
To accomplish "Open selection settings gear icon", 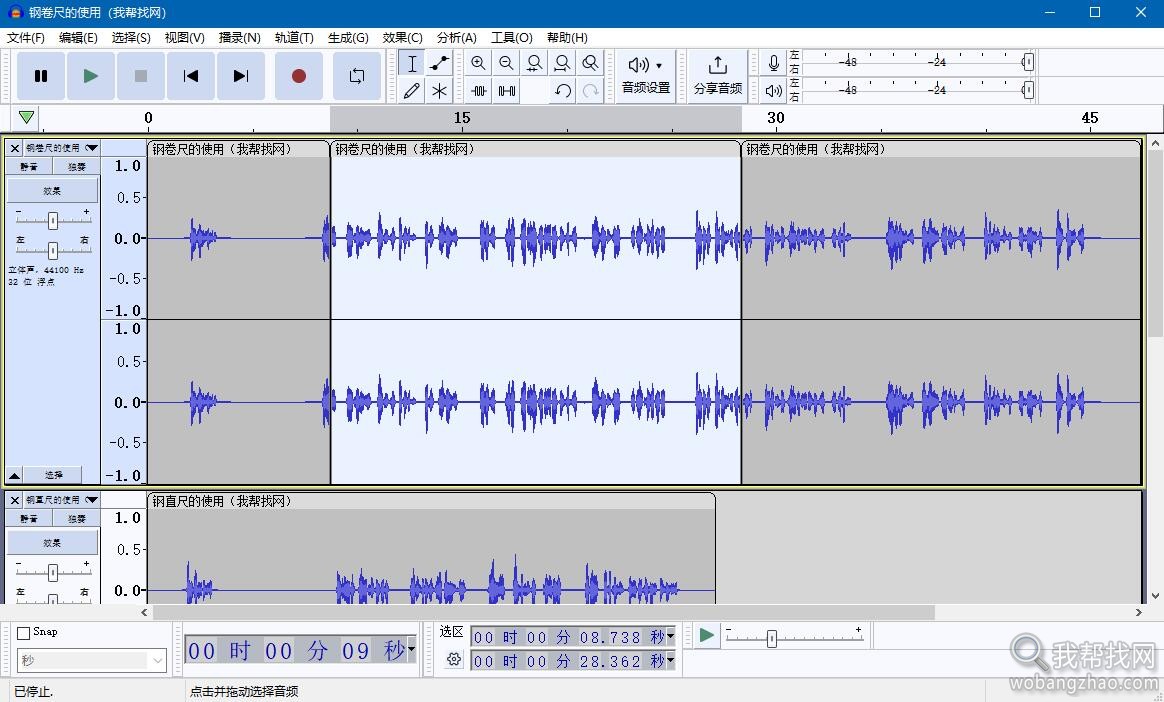I will [454, 659].
